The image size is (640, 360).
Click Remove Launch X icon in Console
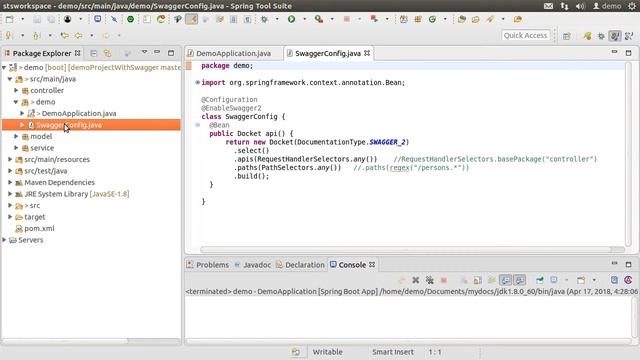click(416, 280)
